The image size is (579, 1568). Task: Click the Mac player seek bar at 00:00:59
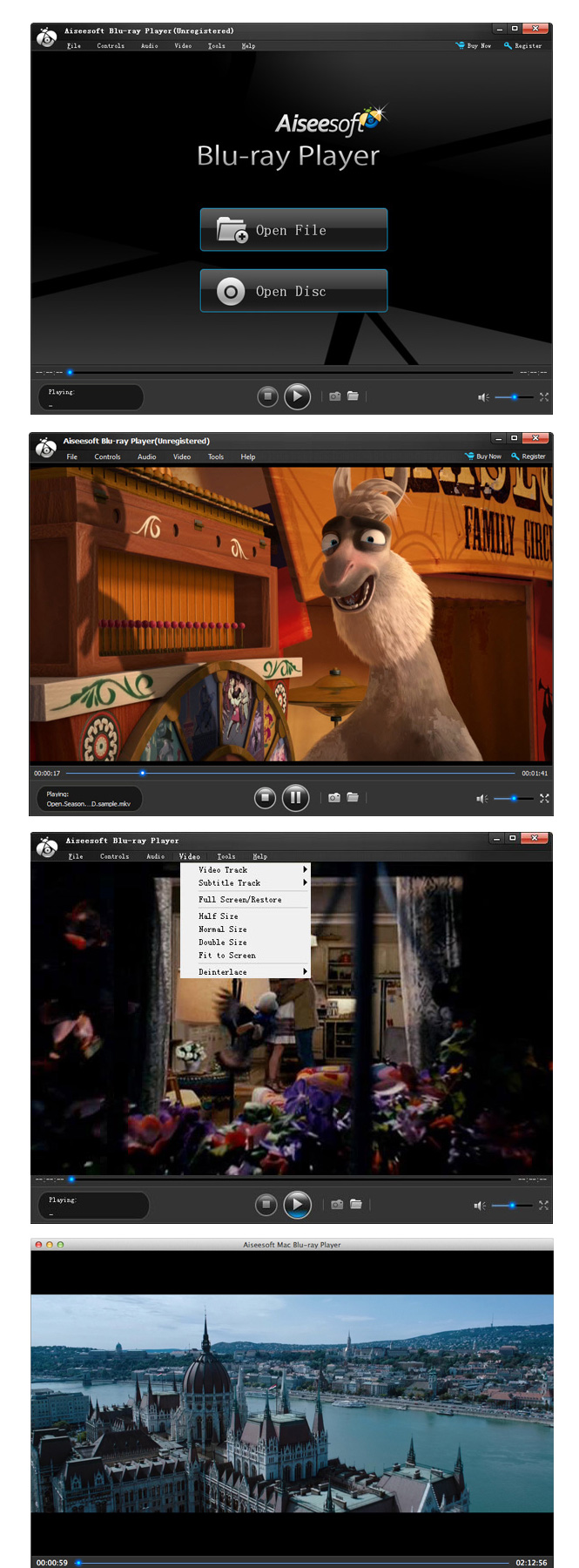[x=77, y=1562]
